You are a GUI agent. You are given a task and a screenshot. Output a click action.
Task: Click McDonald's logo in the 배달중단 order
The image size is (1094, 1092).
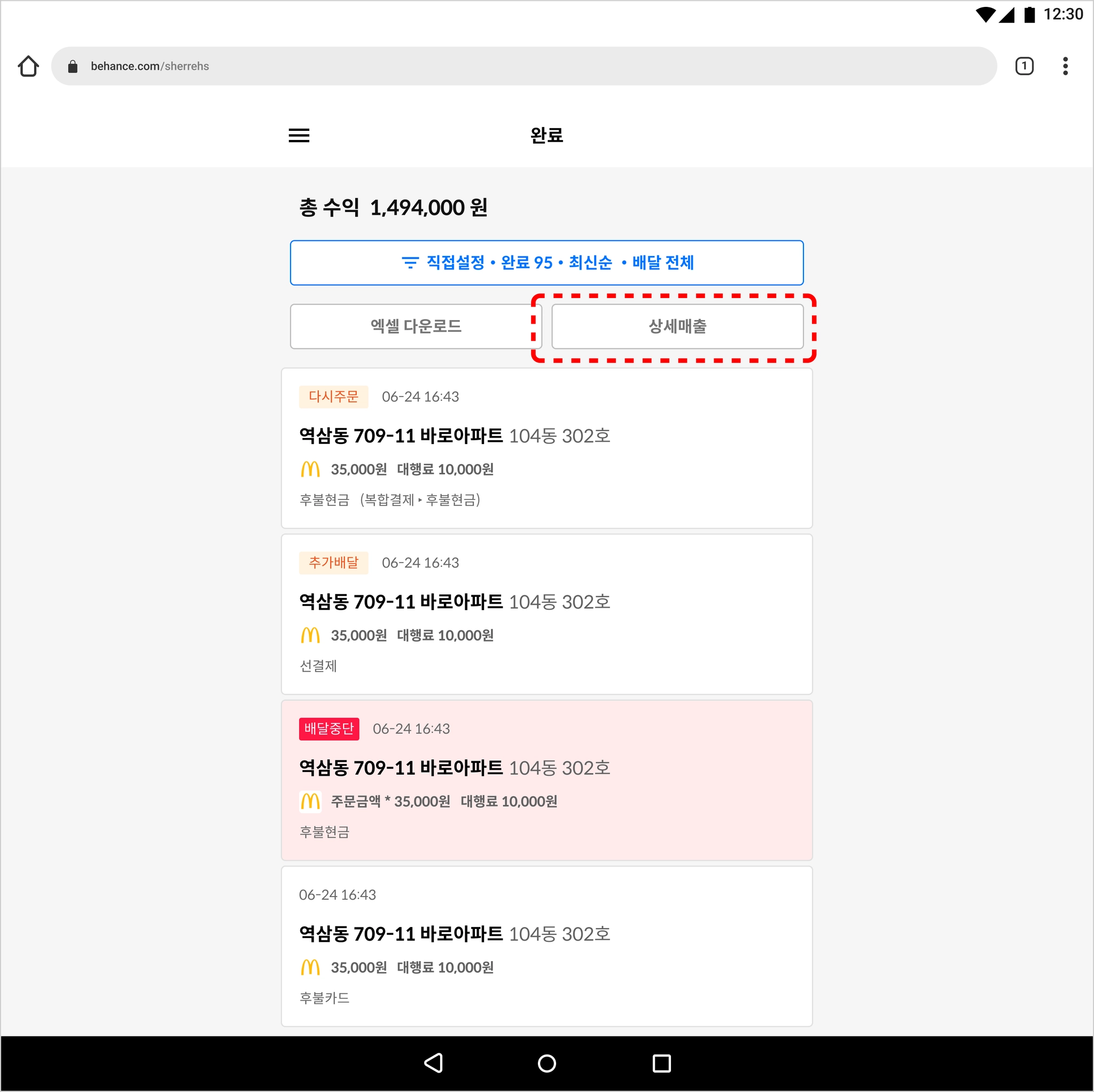[x=310, y=801]
